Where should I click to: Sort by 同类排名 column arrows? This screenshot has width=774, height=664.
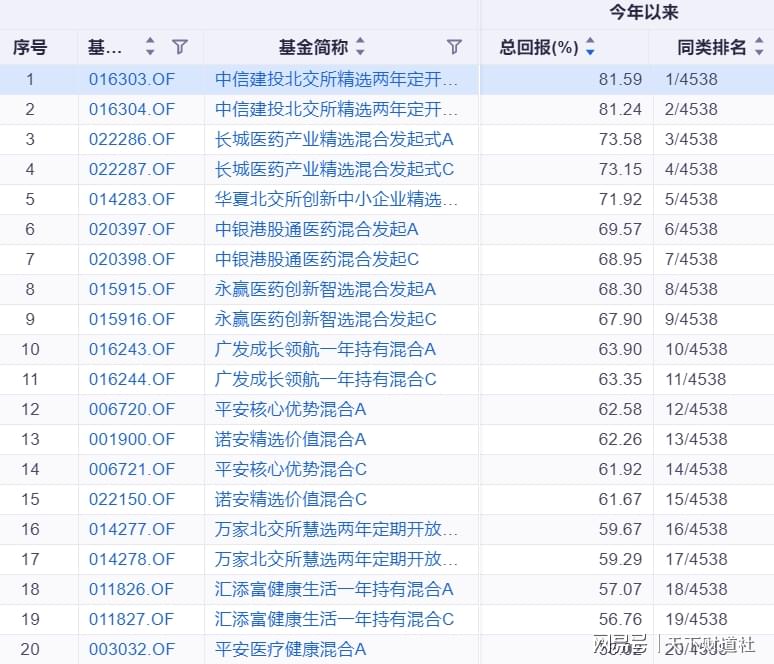[759, 46]
